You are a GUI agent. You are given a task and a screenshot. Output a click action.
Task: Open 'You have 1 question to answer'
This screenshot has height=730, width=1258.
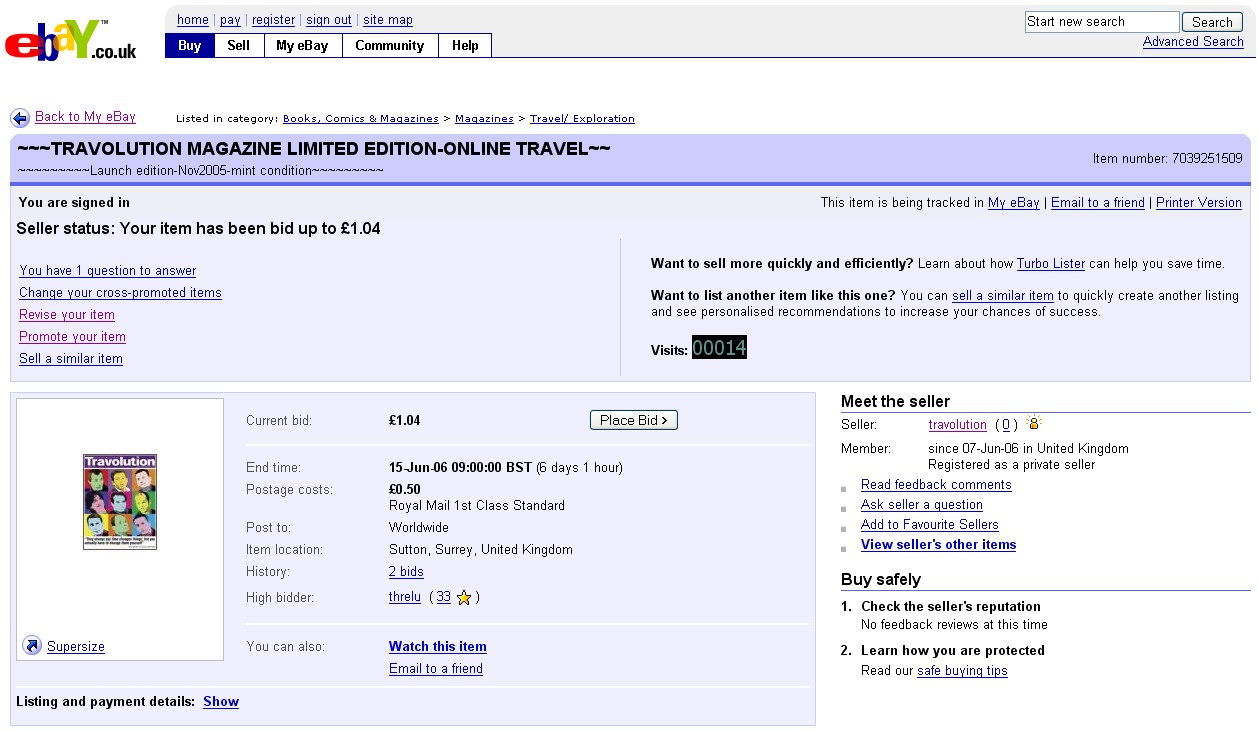click(108, 271)
